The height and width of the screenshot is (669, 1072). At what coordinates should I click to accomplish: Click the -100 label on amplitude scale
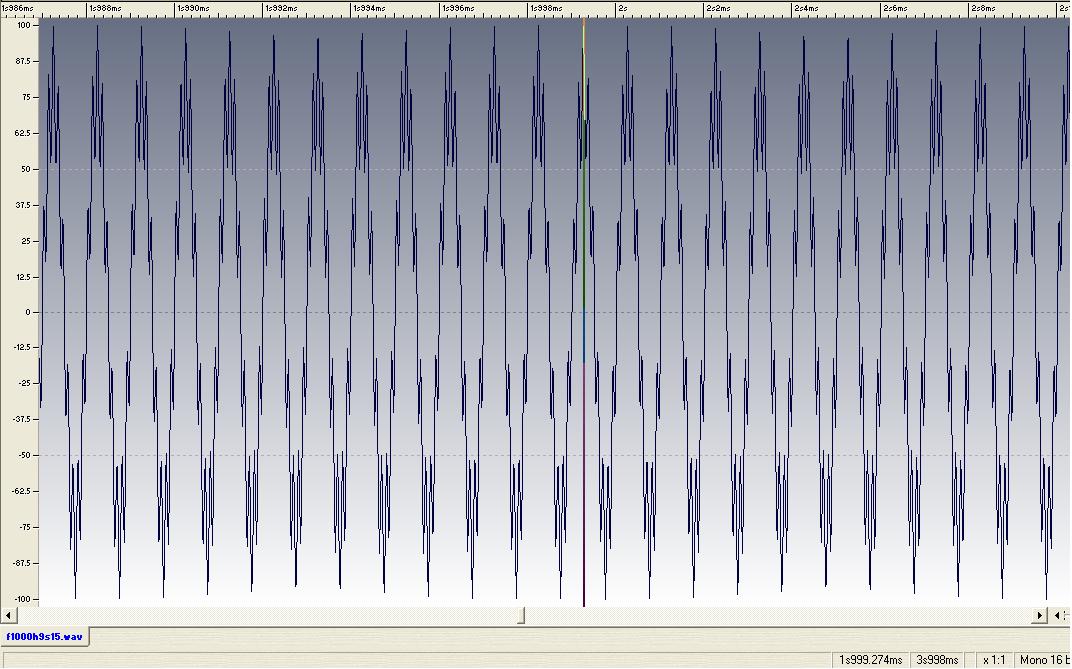tap(23, 599)
